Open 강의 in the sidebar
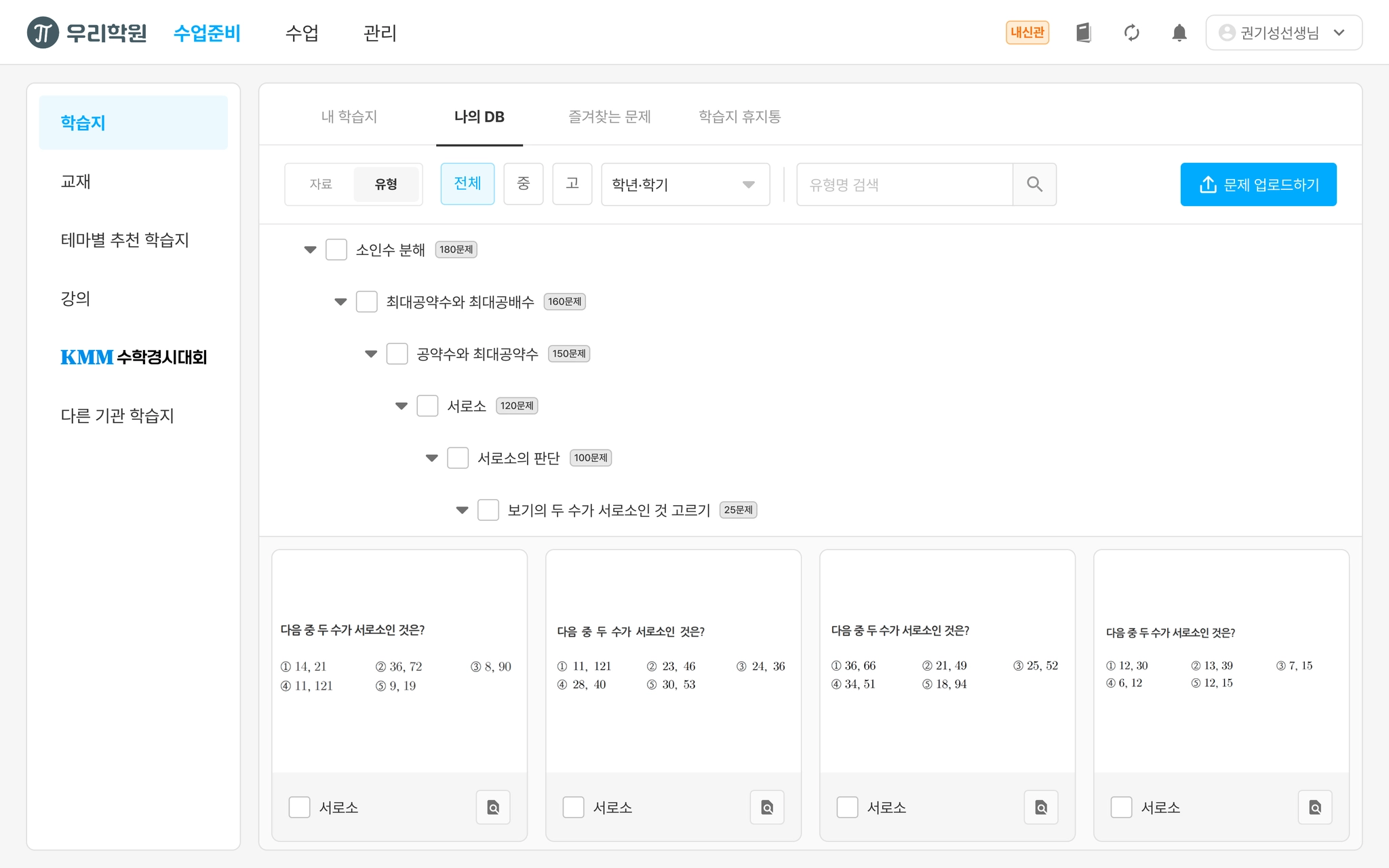 [75, 298]
